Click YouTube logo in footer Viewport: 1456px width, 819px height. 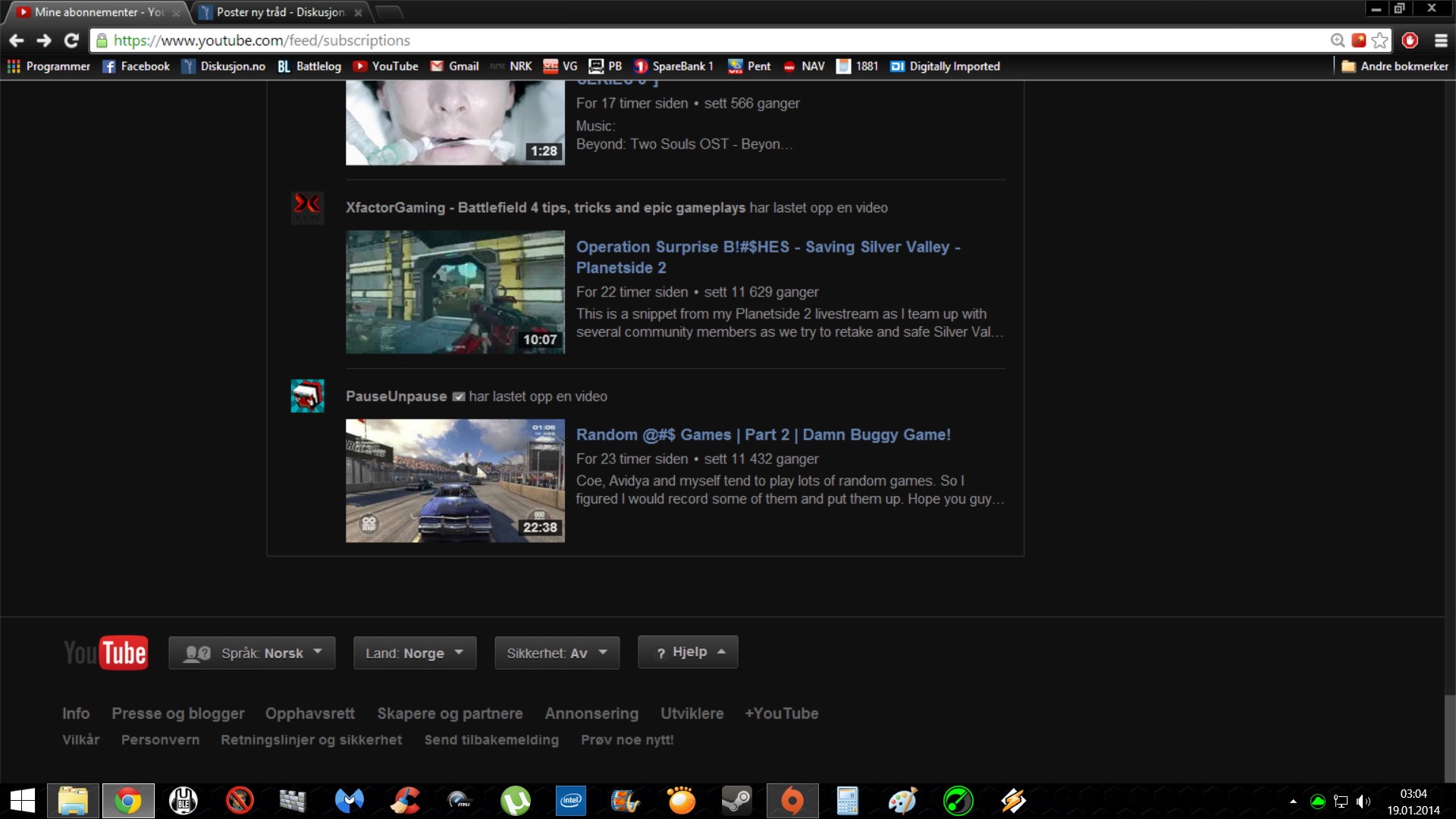[105, 653]
